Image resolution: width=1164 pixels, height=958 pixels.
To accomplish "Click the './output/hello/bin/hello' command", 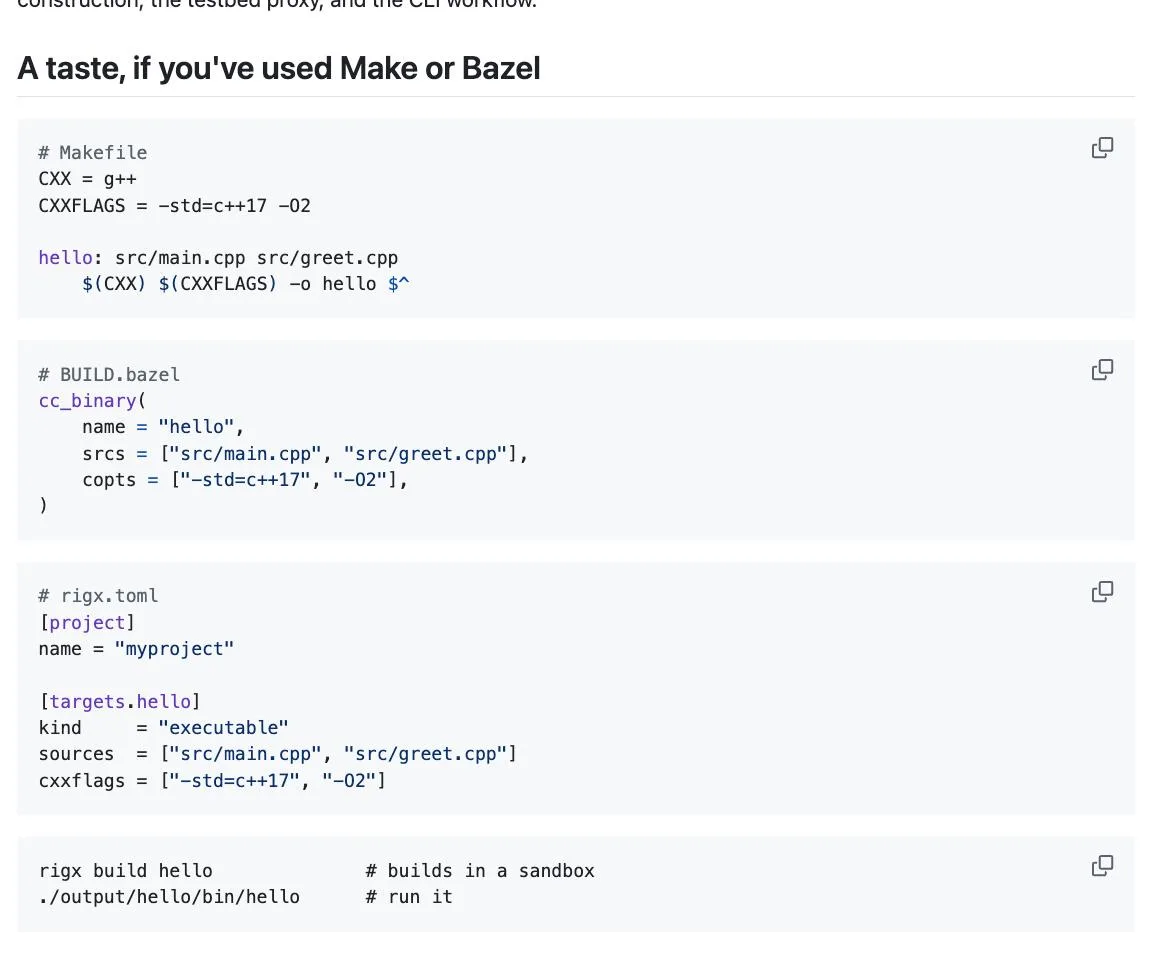I will pos(169,896).
